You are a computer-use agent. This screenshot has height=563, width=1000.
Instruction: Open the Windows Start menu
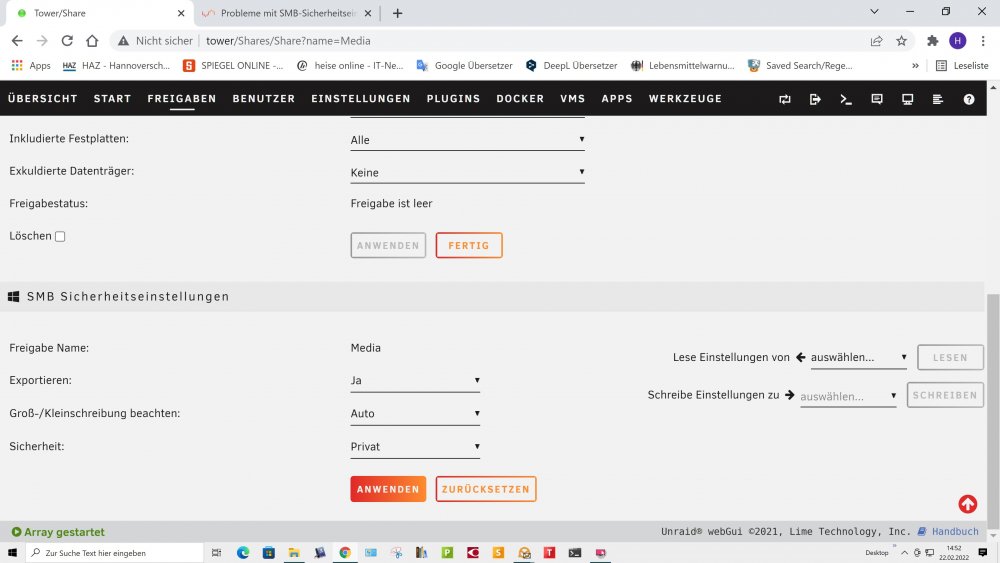(x=12, y=553)
